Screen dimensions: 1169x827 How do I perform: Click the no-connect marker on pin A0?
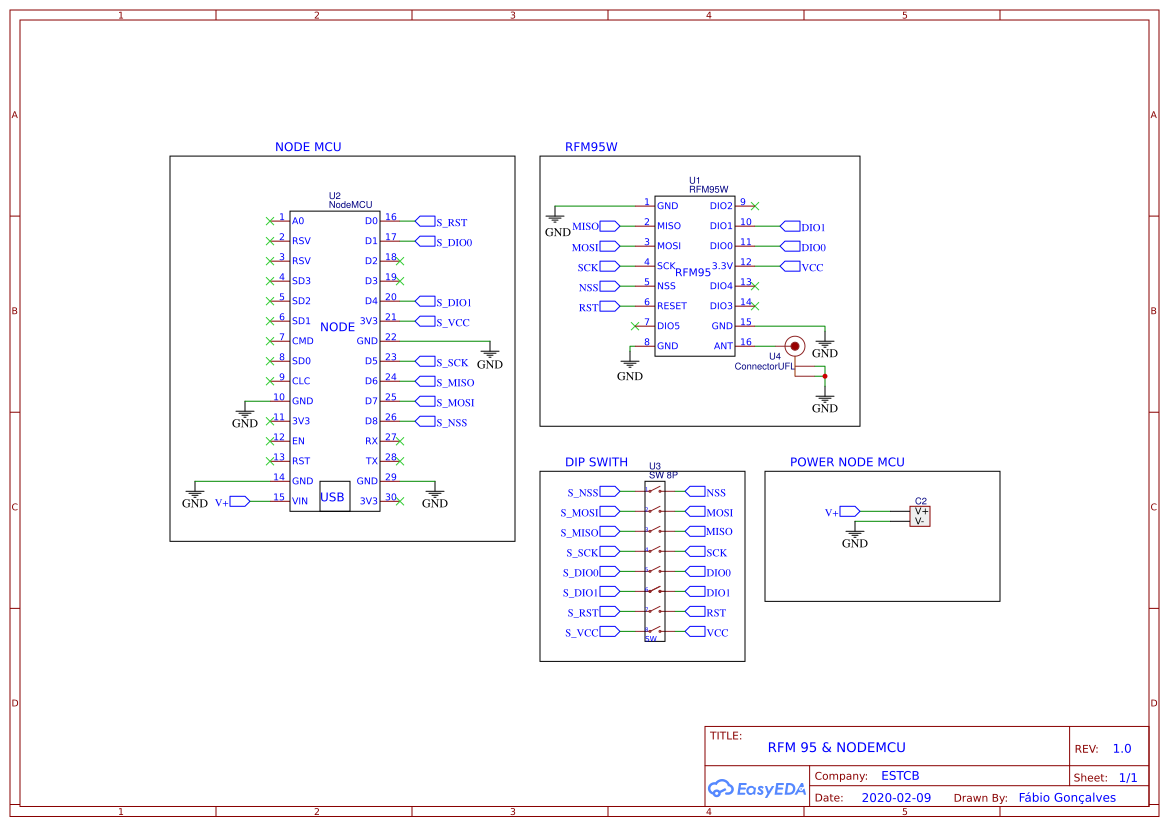270,220
